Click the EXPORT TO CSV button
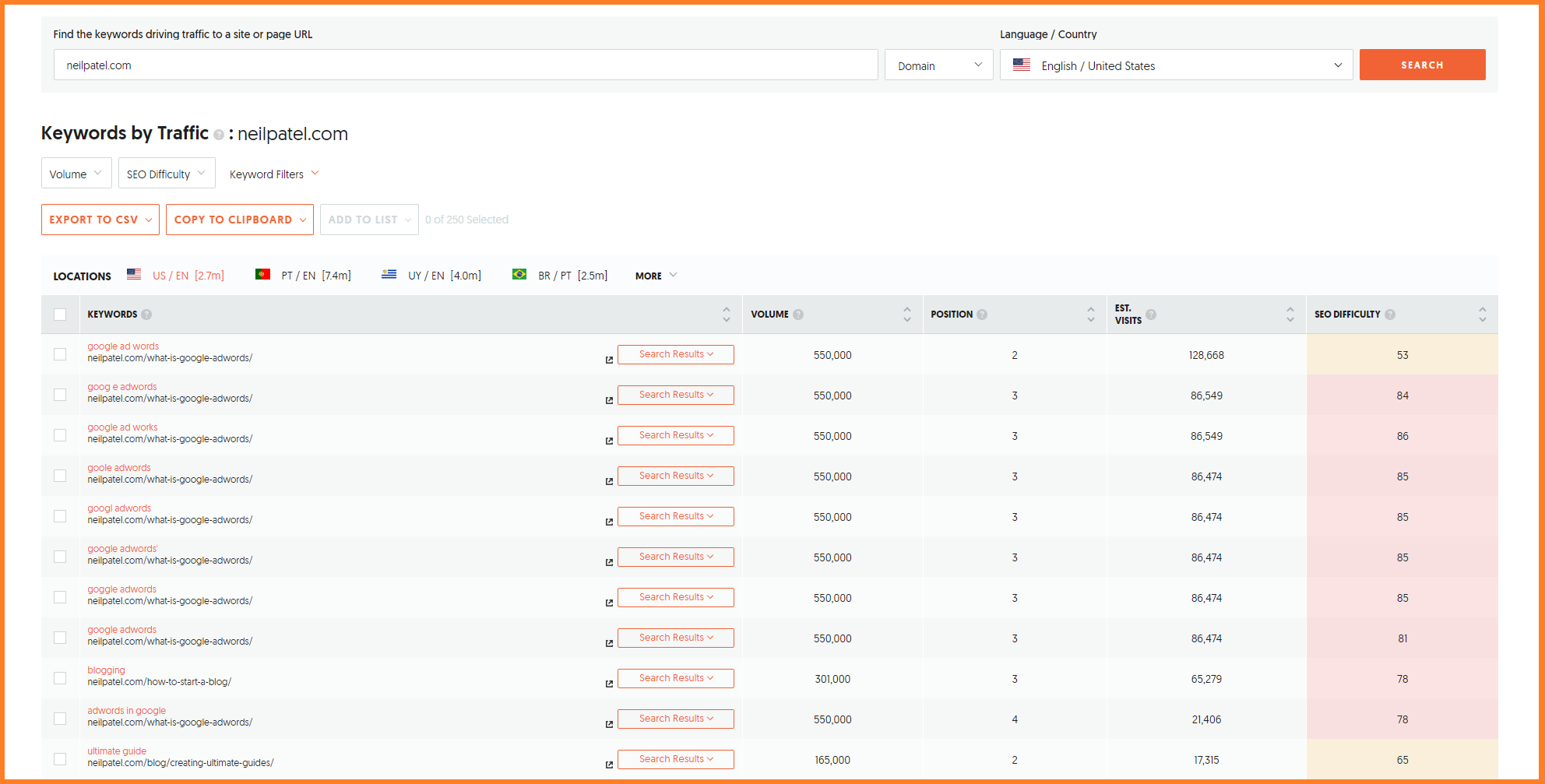 100,220
